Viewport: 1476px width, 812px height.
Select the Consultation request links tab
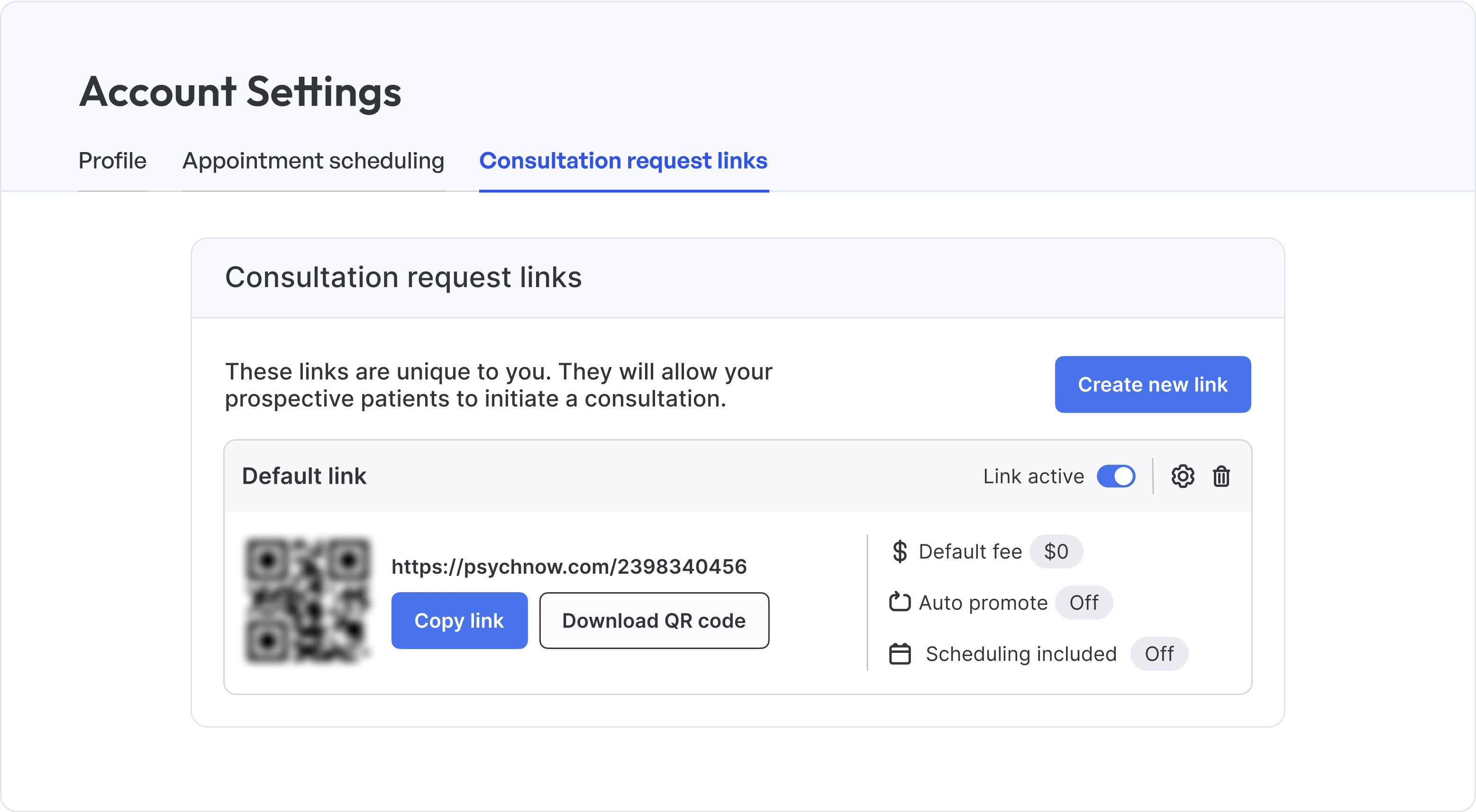[x=623, y=161]
